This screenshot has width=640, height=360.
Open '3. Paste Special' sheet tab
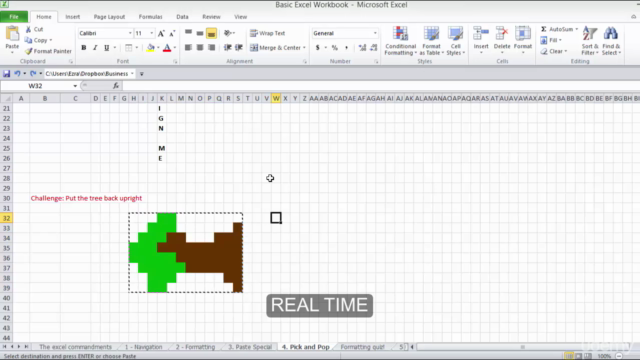coord(250,347)
